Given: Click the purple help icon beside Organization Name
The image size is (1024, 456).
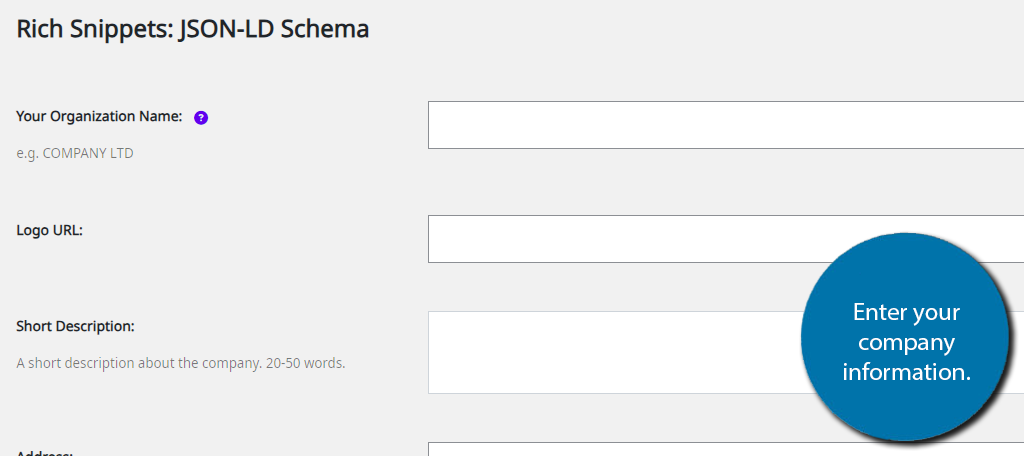Looking at the screenshot, I should tap(201, 118).
